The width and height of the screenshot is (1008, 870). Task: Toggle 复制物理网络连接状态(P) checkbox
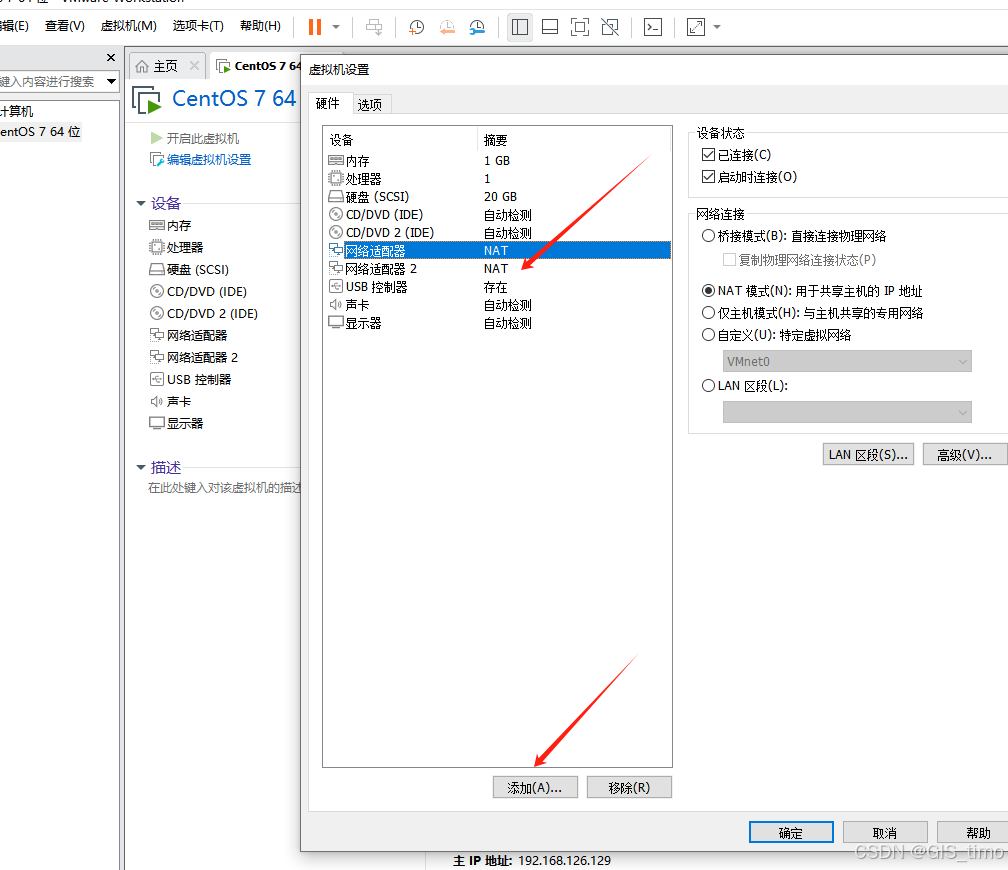pos(730,260)
